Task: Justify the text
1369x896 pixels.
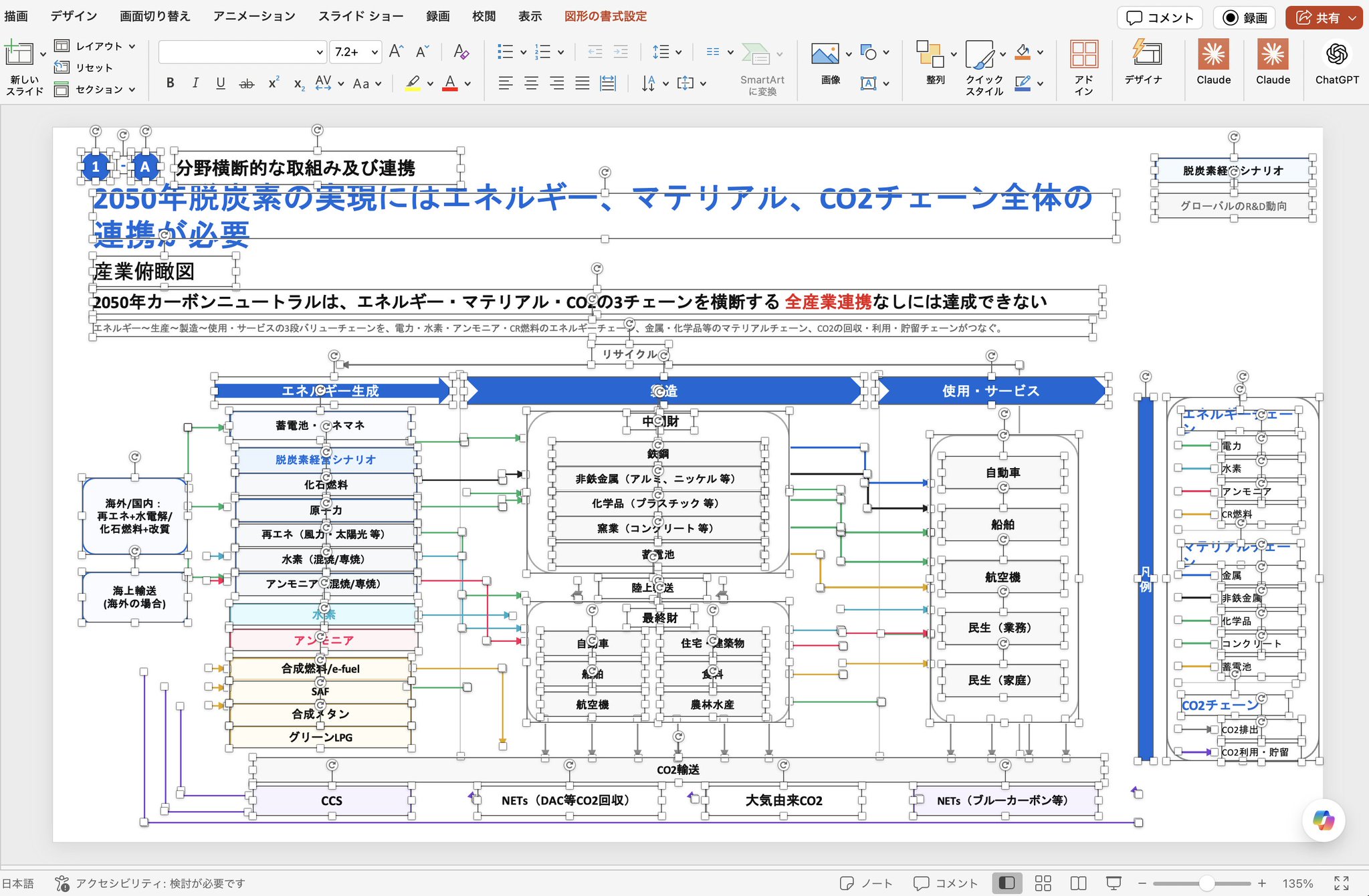Action: [x=583, y=83]
